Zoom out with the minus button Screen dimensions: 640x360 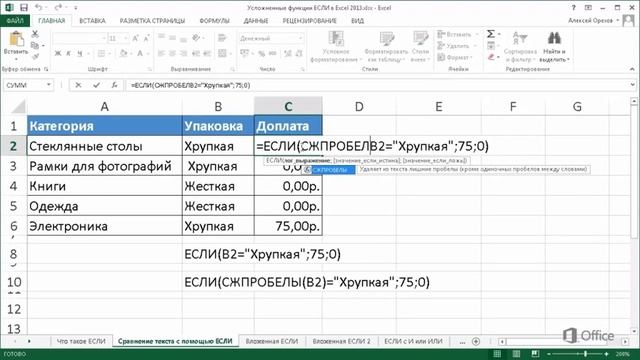tap(549, 354)
